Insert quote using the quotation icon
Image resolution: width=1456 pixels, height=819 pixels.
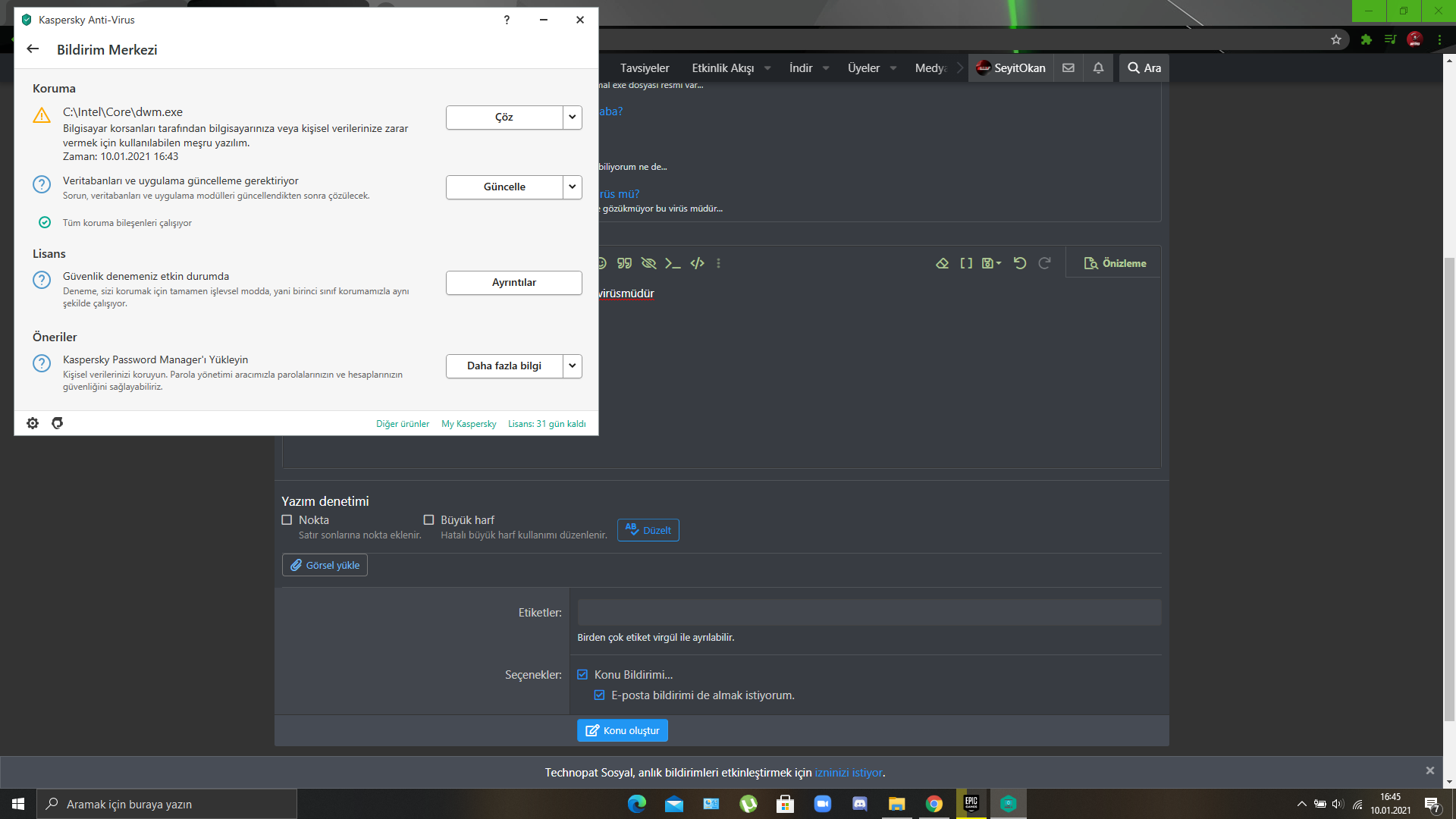coord(624,263)
